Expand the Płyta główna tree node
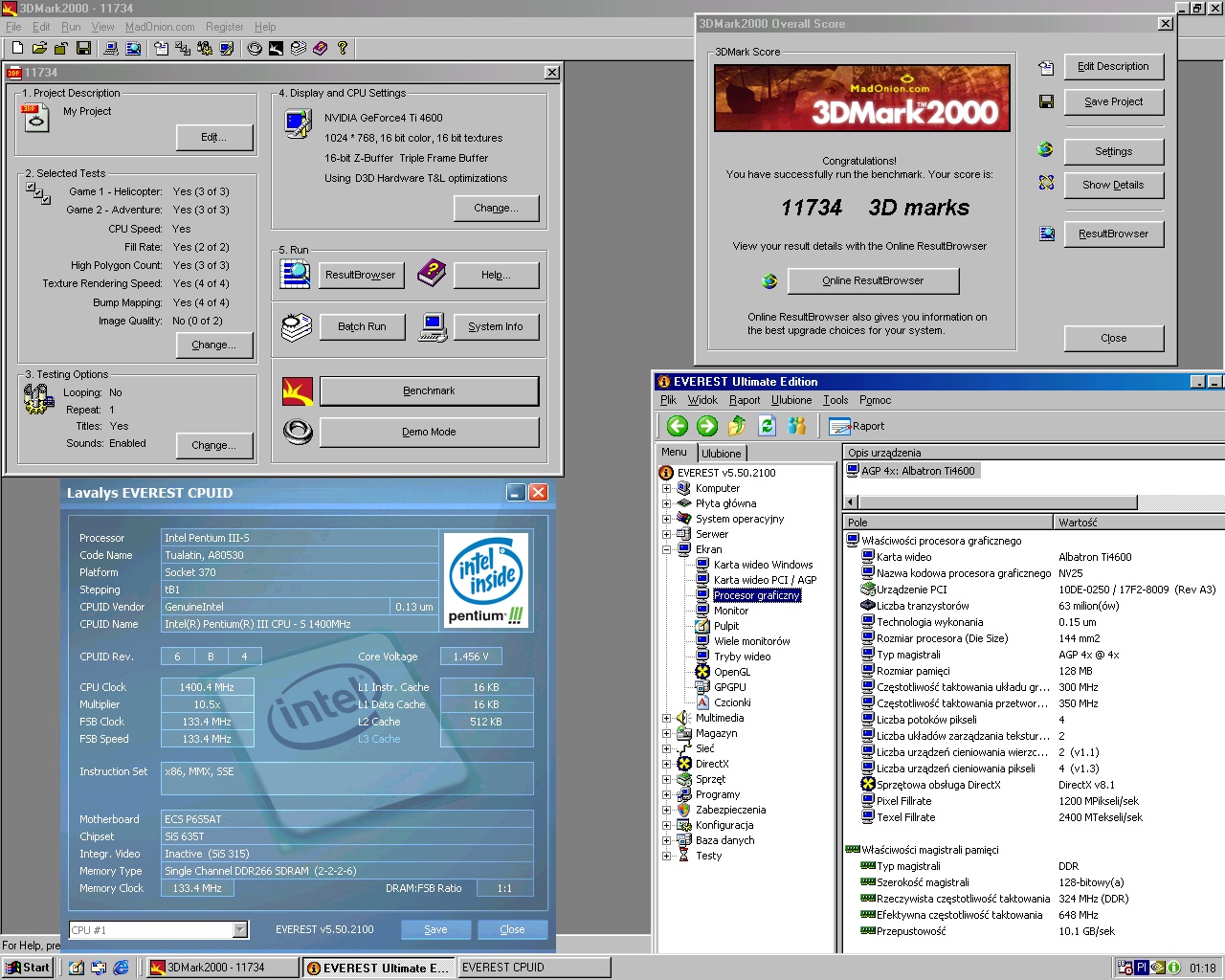The image size is (1225, 980). [x=666, y=503]
